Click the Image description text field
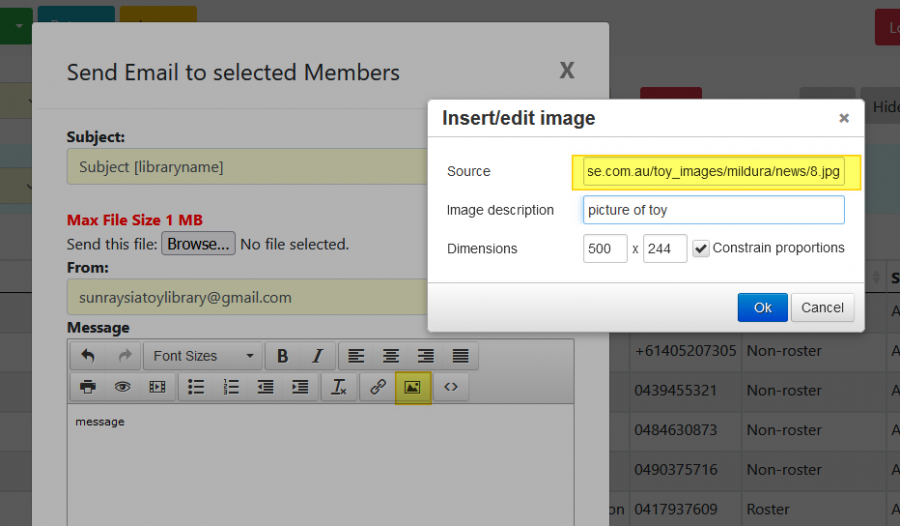 [713, 210]
